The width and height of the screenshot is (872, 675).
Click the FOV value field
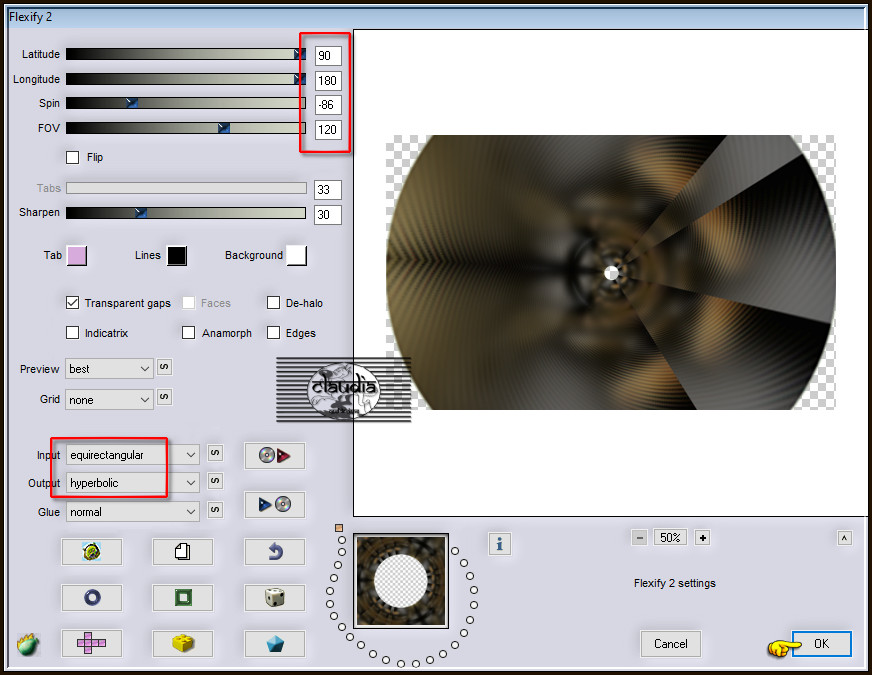point(328,130)
